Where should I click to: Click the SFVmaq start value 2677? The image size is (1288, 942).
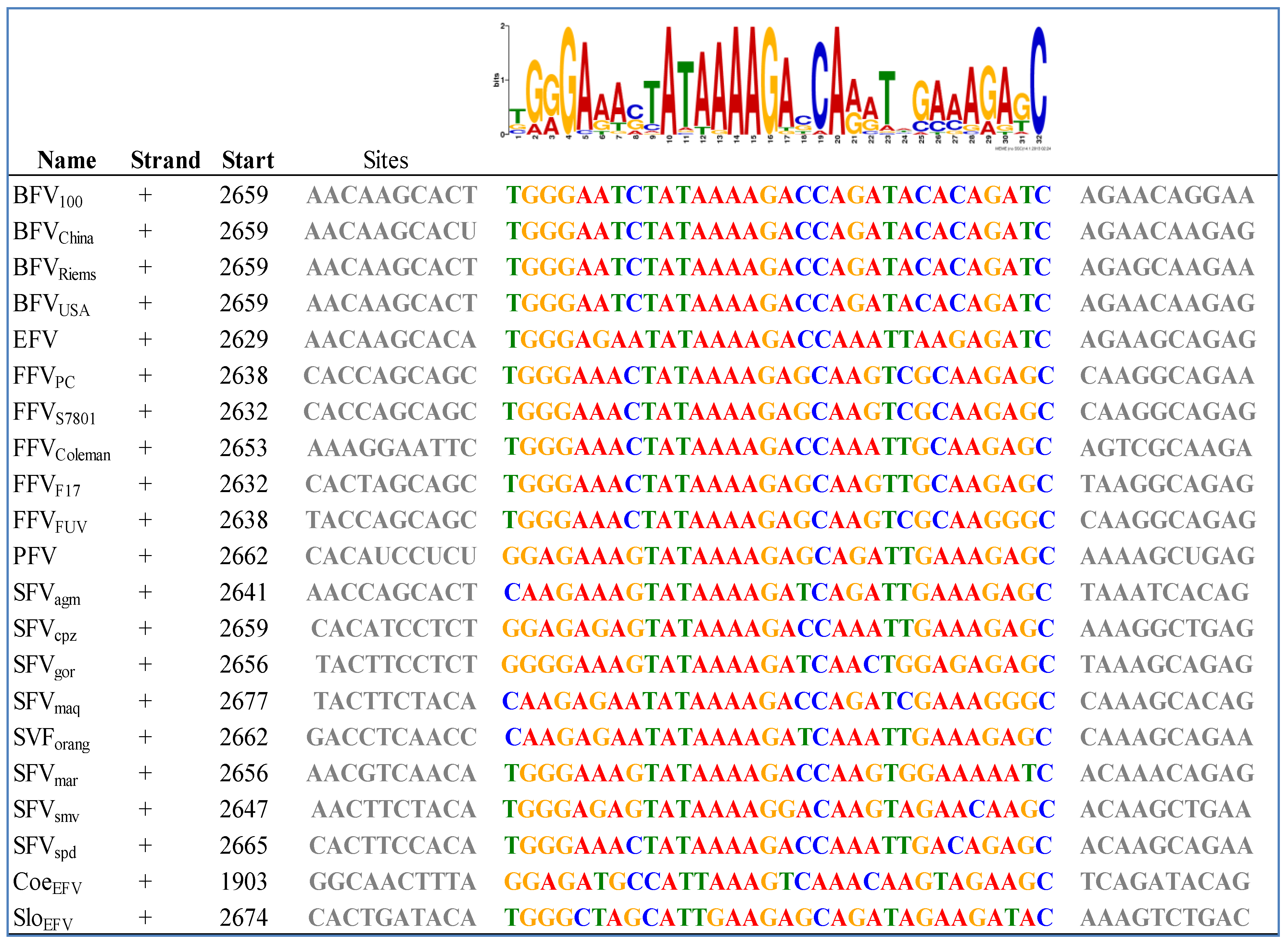[x=244, y=701]
